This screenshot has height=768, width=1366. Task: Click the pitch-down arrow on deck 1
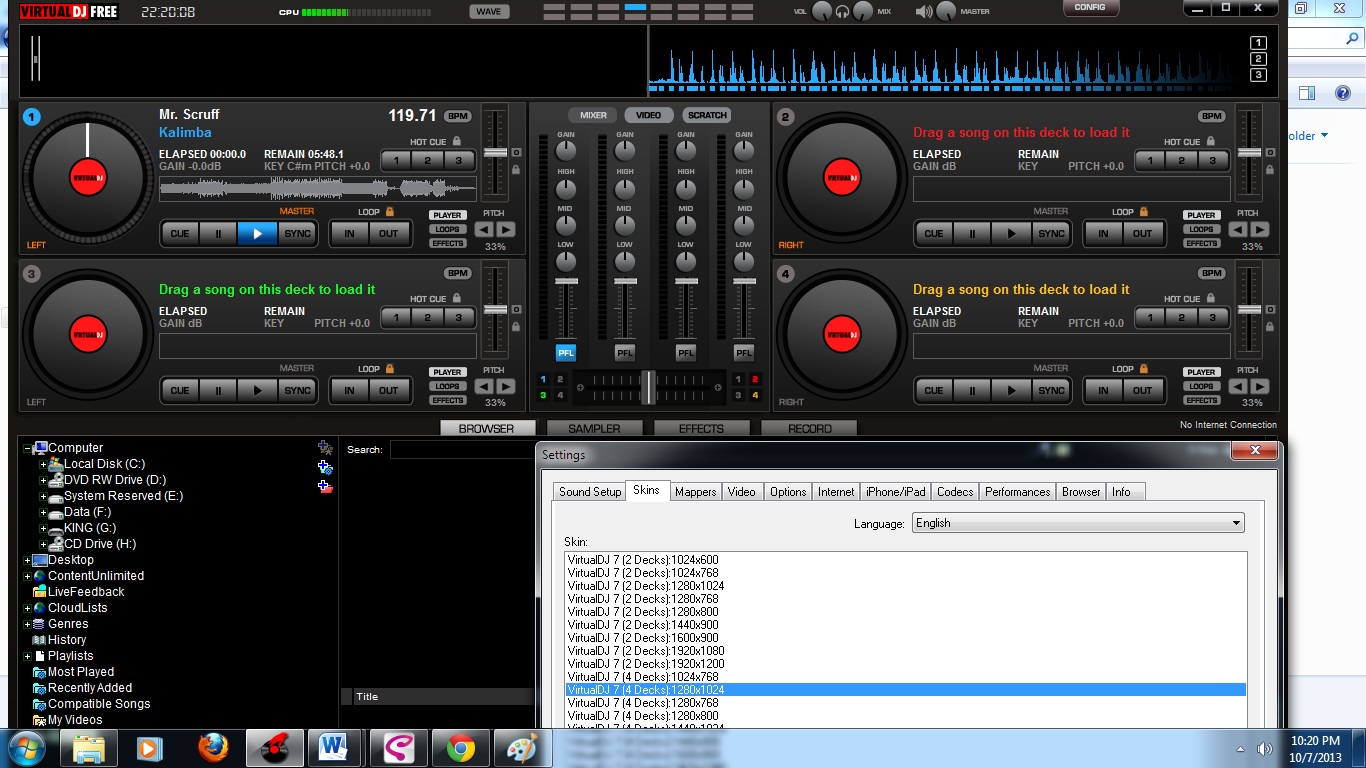click(x=484, y=230)
